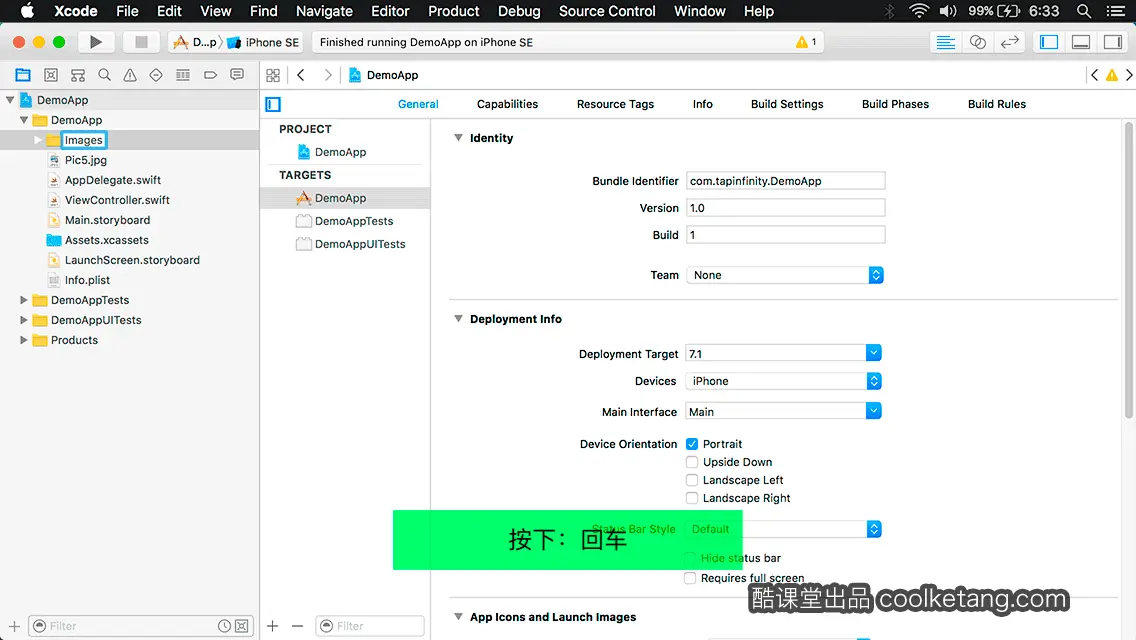
Task: Open the Project navigator folder icon
Action: [x=23, y=75]
